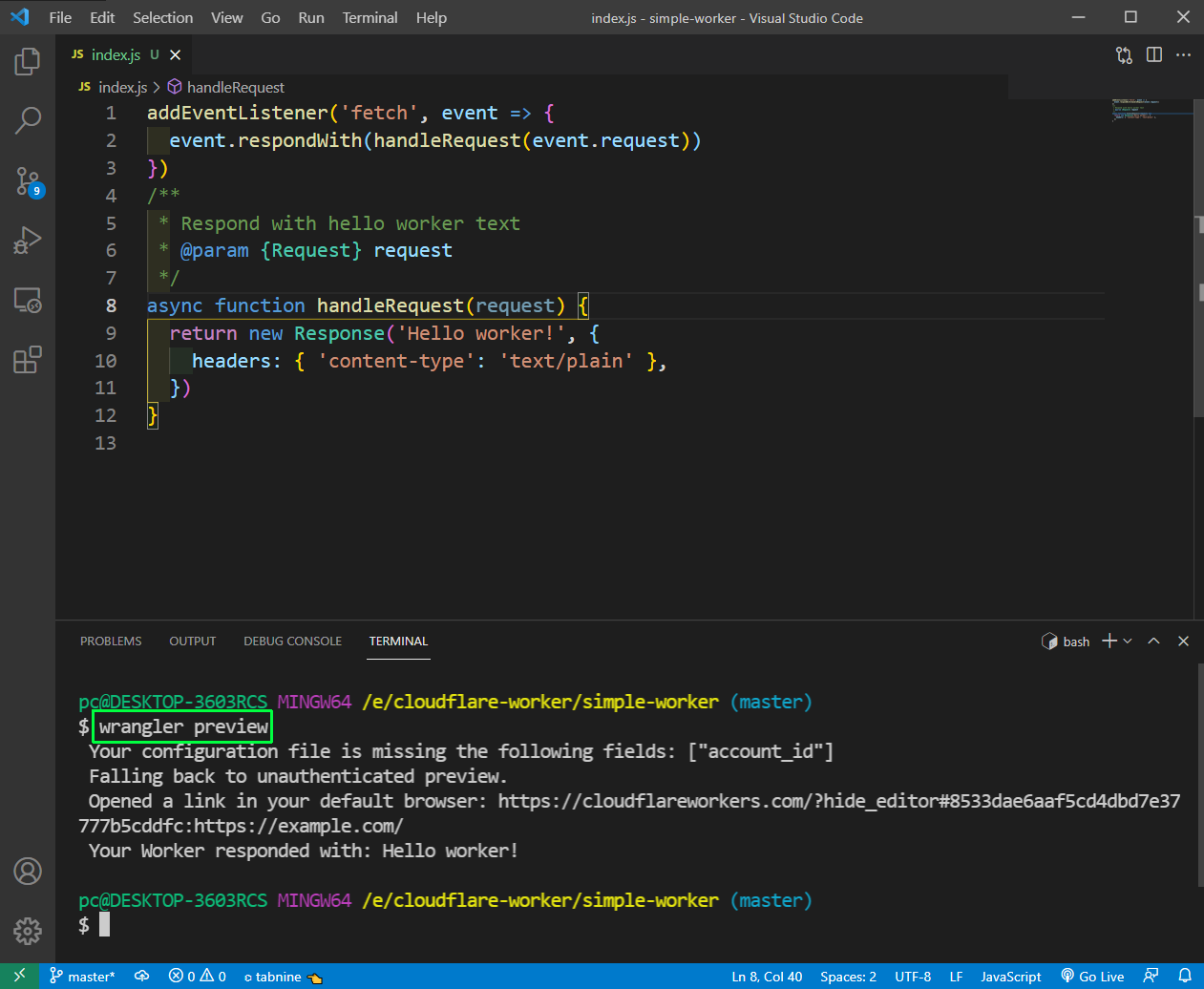Split the editor to the right
1204x989 pixels.
coord(1154,55)
